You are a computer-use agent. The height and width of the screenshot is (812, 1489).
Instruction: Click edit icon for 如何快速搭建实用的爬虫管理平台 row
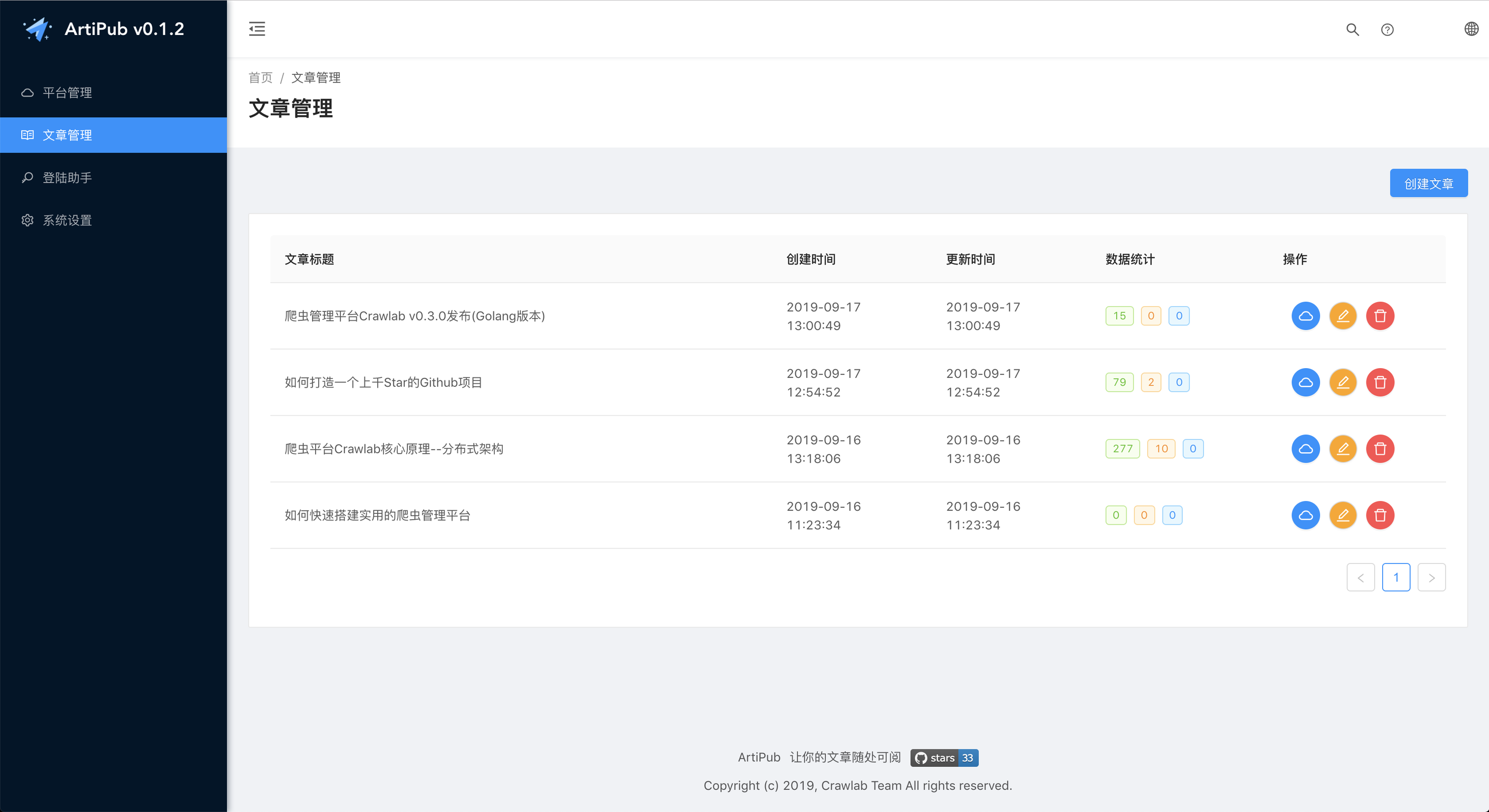coord(1343,515)
